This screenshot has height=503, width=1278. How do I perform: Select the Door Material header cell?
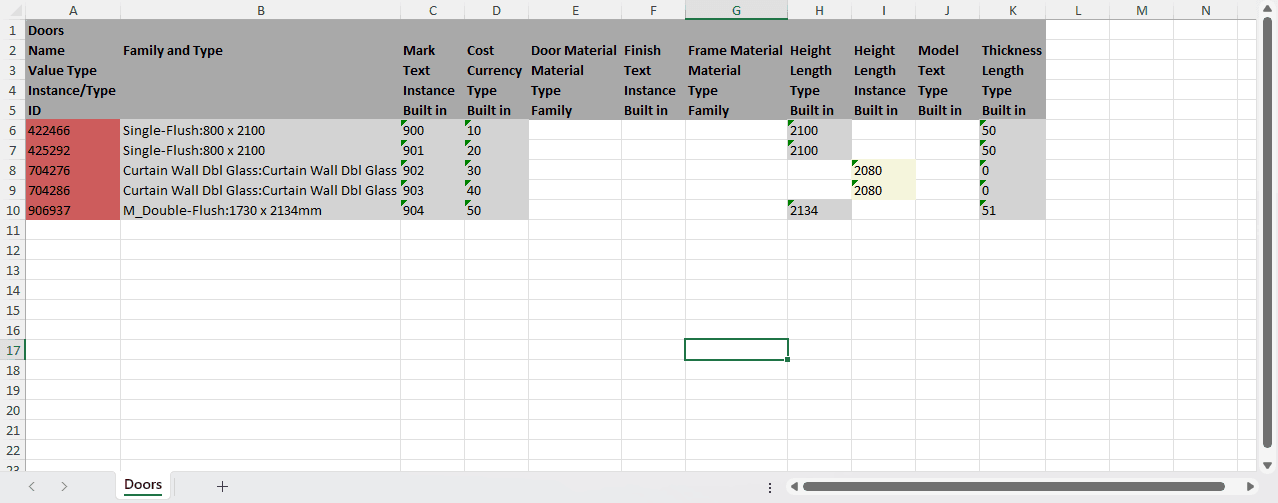click(575, 50)
